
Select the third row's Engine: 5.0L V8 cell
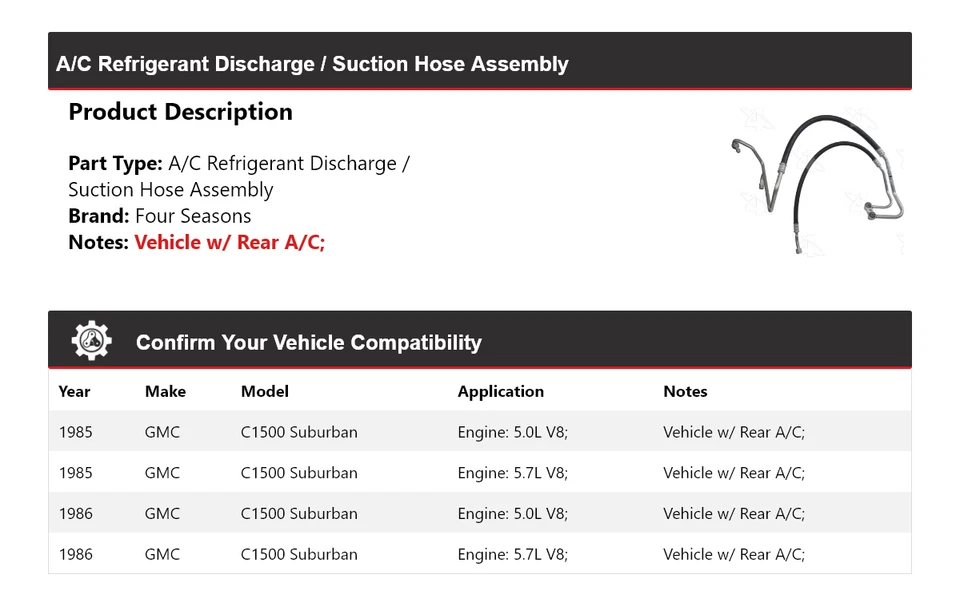[512, 514]
